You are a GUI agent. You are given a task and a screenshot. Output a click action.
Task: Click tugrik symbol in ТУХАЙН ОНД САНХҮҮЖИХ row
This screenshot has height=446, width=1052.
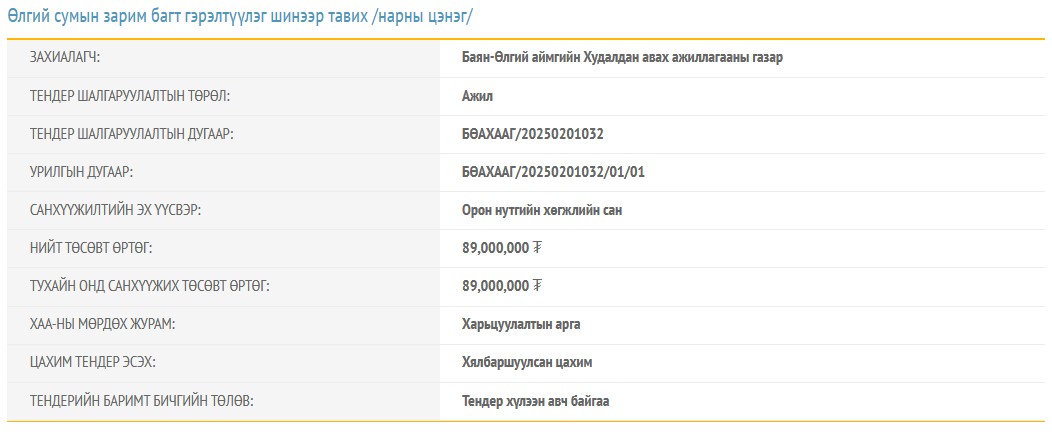(537, 286)
